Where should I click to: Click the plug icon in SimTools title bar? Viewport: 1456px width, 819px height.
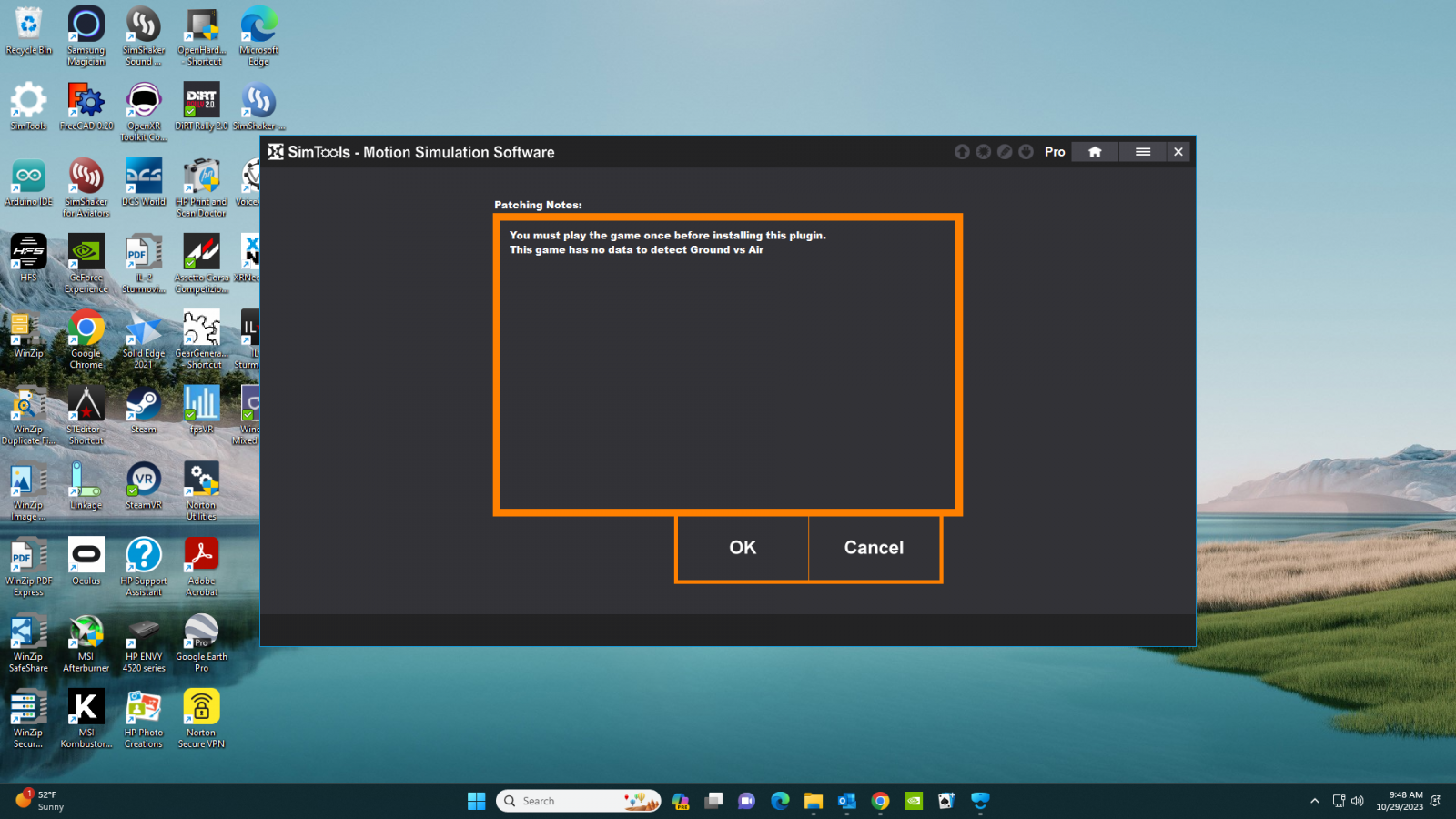[1026, 152]
